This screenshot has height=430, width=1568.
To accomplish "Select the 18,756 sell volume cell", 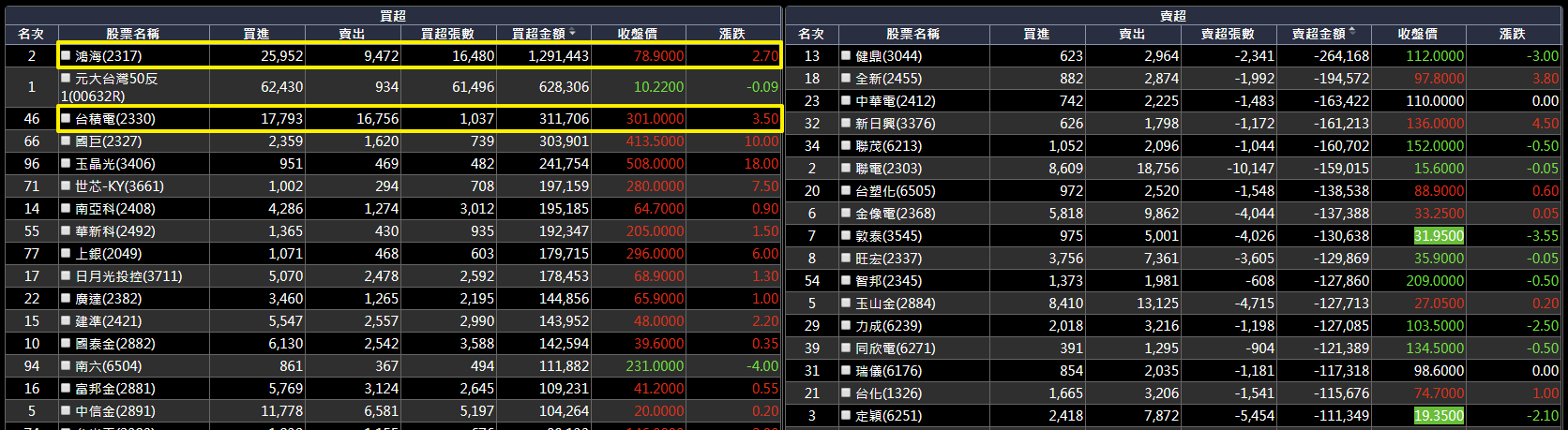I will pos(1157,169).
